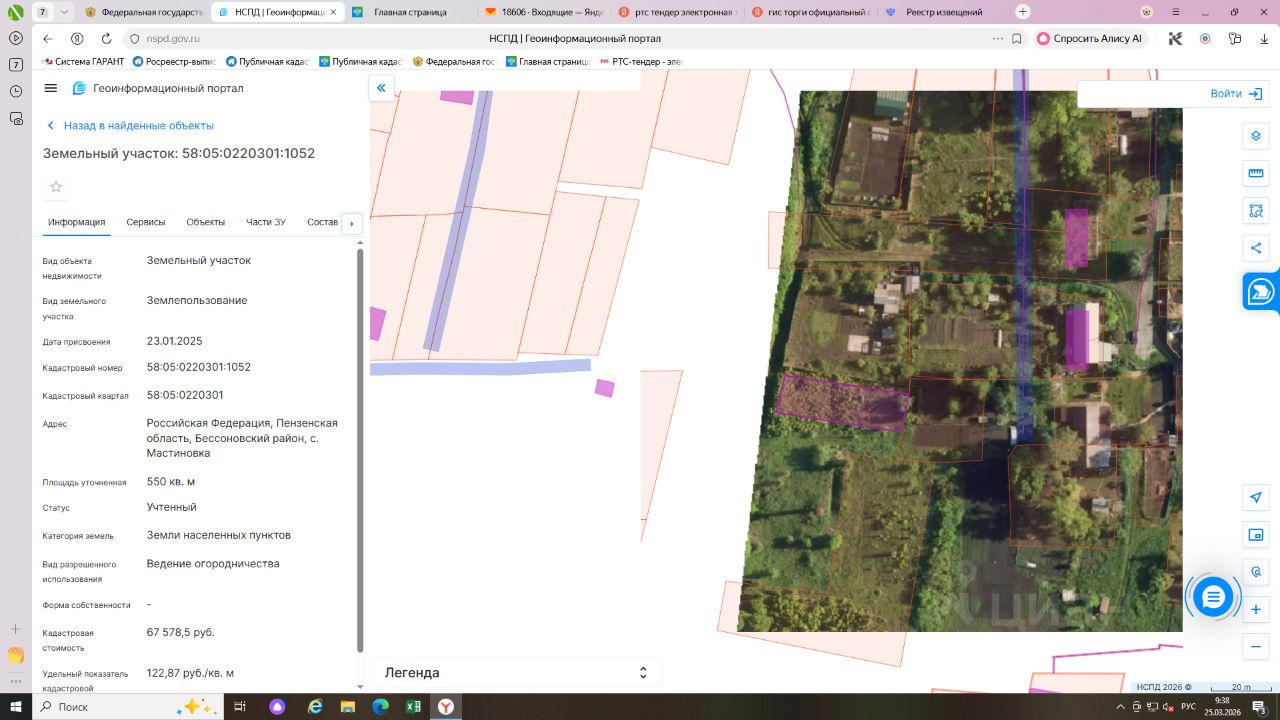The height and width of the screenshot is (720, 1280).
Task: Click the taskbar clock showing 9:38
Action: point(1223,707)
